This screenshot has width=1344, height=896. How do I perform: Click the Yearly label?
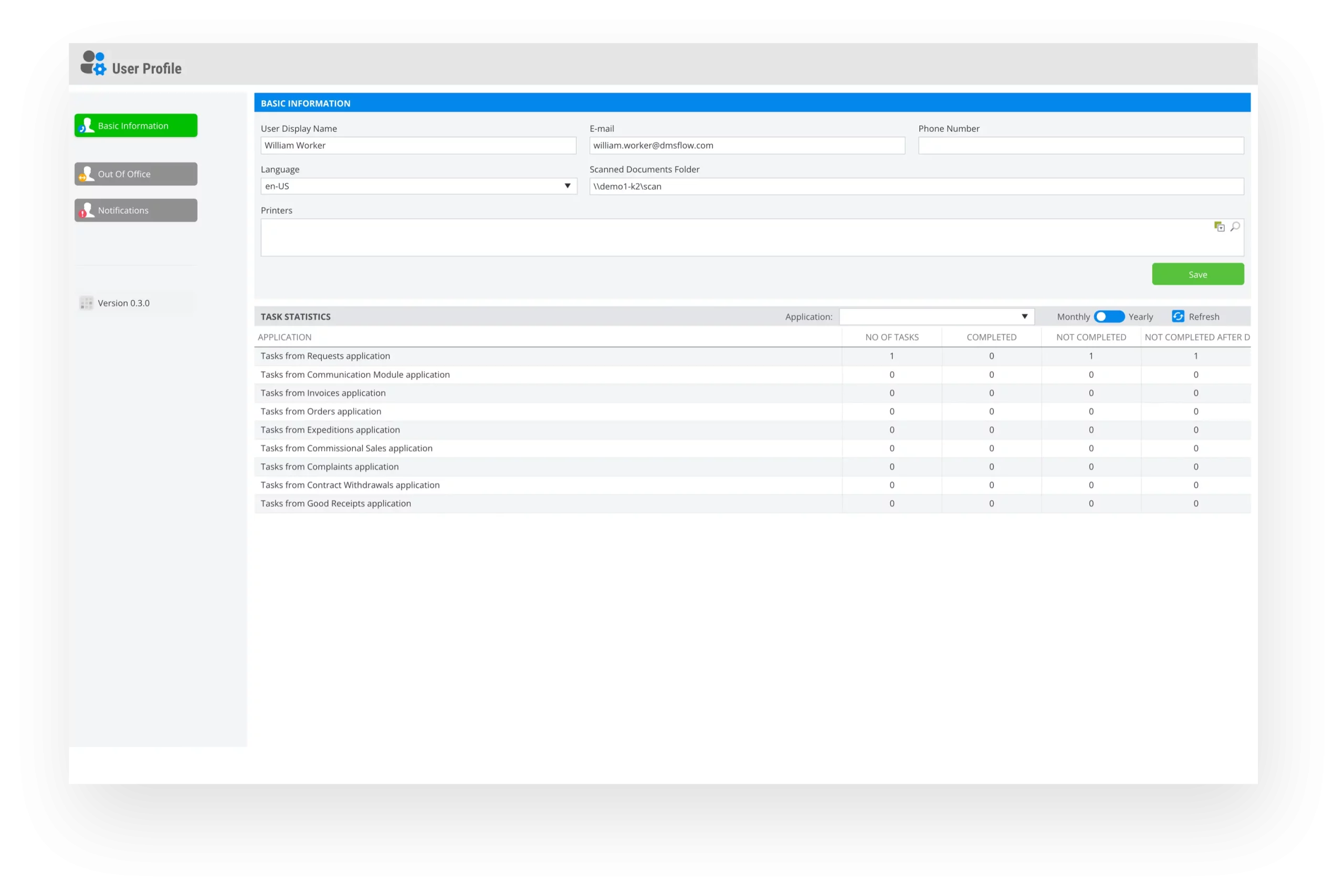pos(1141,317)
